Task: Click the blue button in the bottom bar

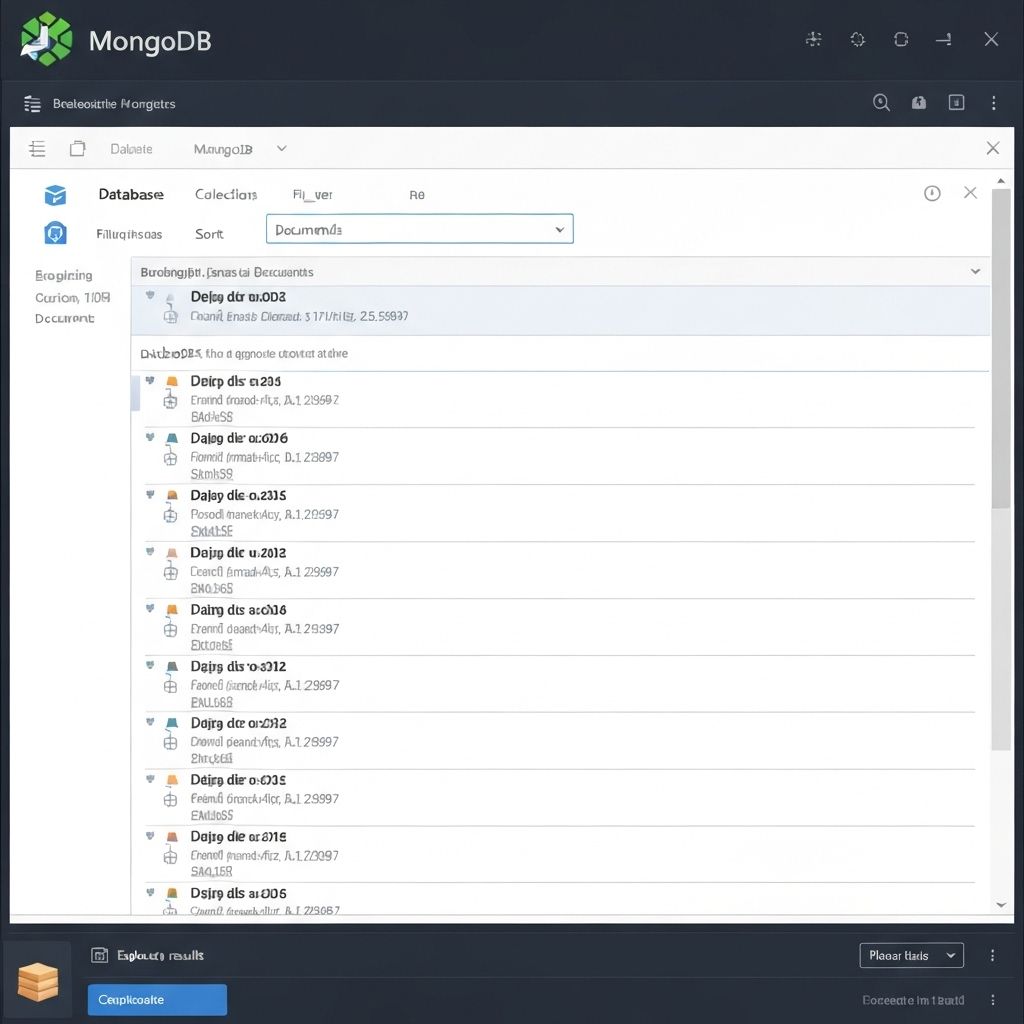Action: pyautogui.click(x=157, y=1000)
